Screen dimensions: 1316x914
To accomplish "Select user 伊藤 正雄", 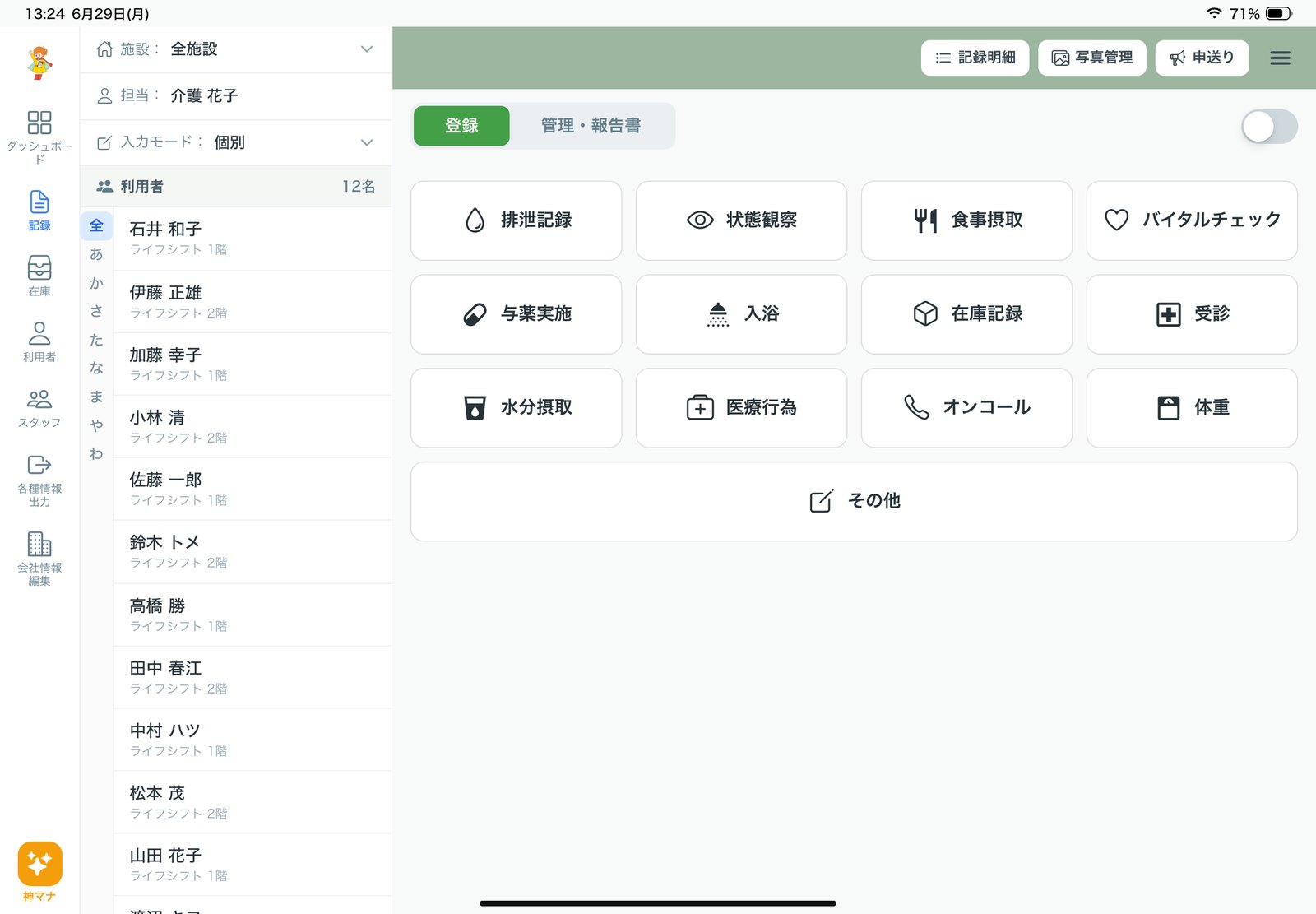I will (253, 302).
